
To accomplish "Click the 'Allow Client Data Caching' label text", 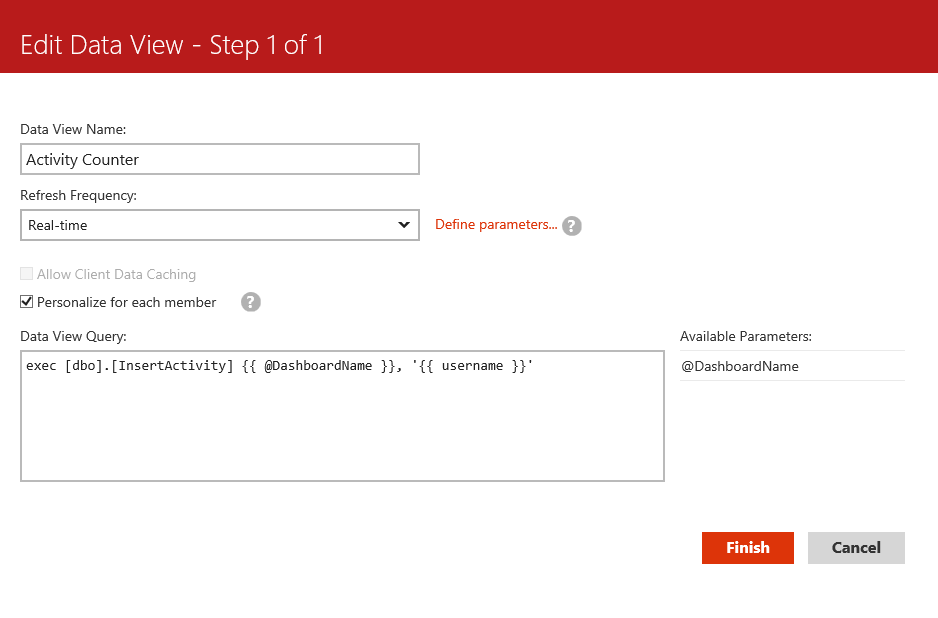I will point(116,274).
